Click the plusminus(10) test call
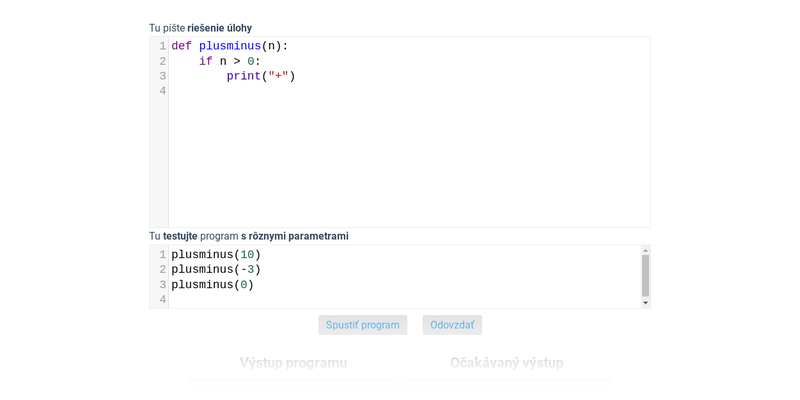The height and width of the screenshot is (400, 800). click(x=216, y=255)
